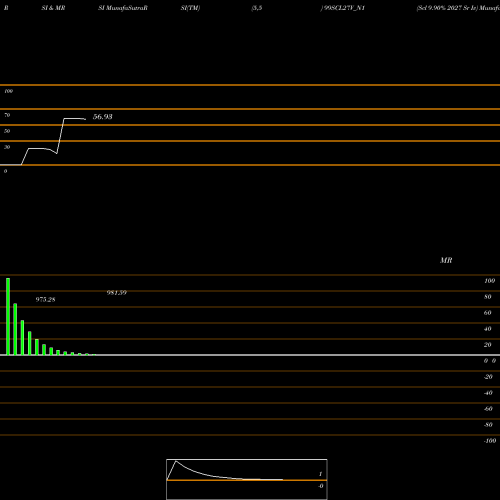
Task: Click the 'Scl 9.90% 2027 Sr Iv' title
Action: [x=447, y=8]
